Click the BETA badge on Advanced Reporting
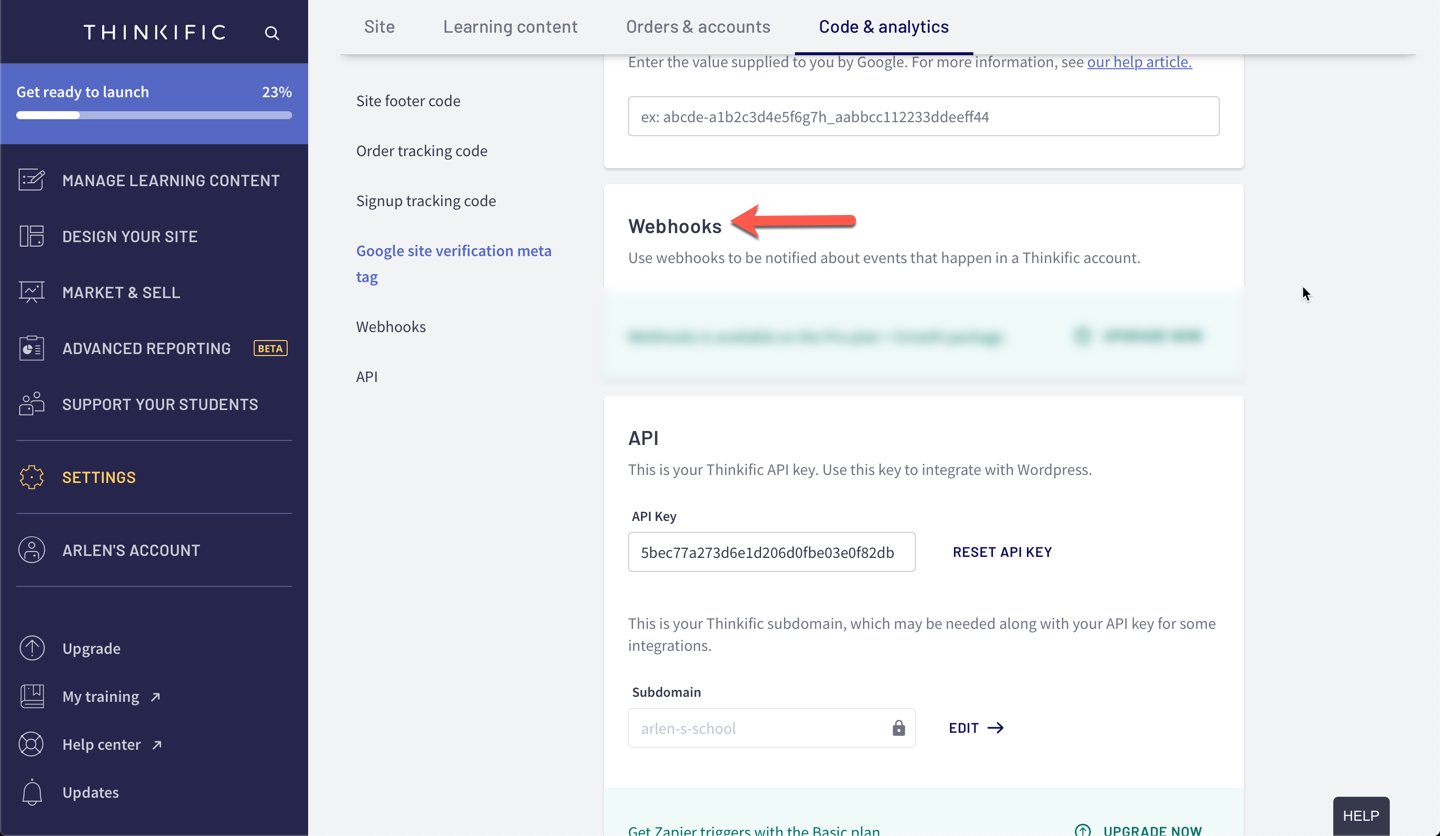The width and height of the screenshot is (1440, 836). 270,348
